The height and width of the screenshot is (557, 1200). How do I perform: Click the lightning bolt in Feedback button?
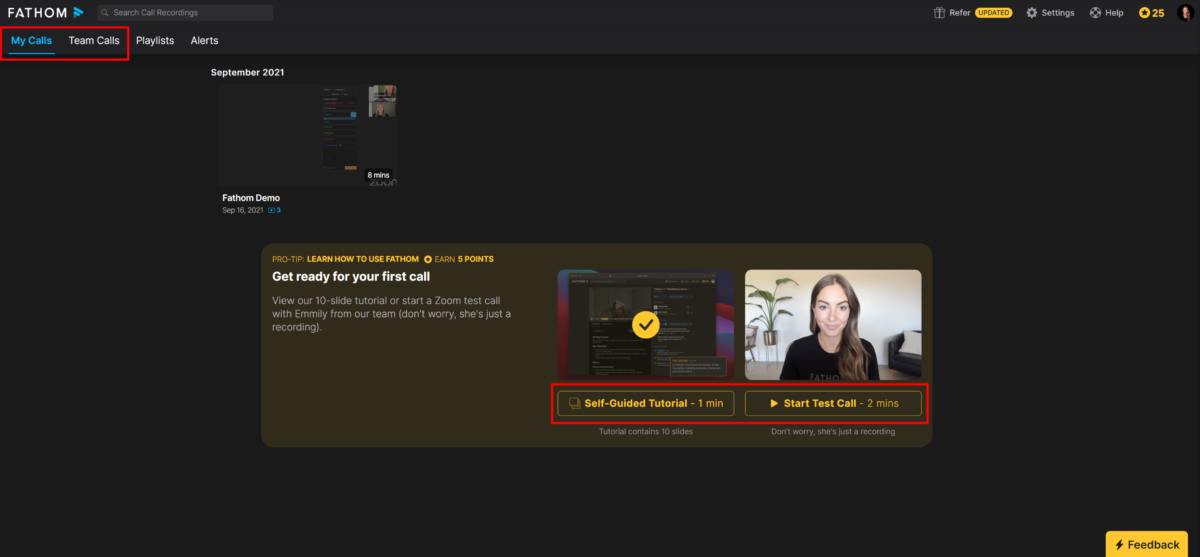[x=1119, y=545]
